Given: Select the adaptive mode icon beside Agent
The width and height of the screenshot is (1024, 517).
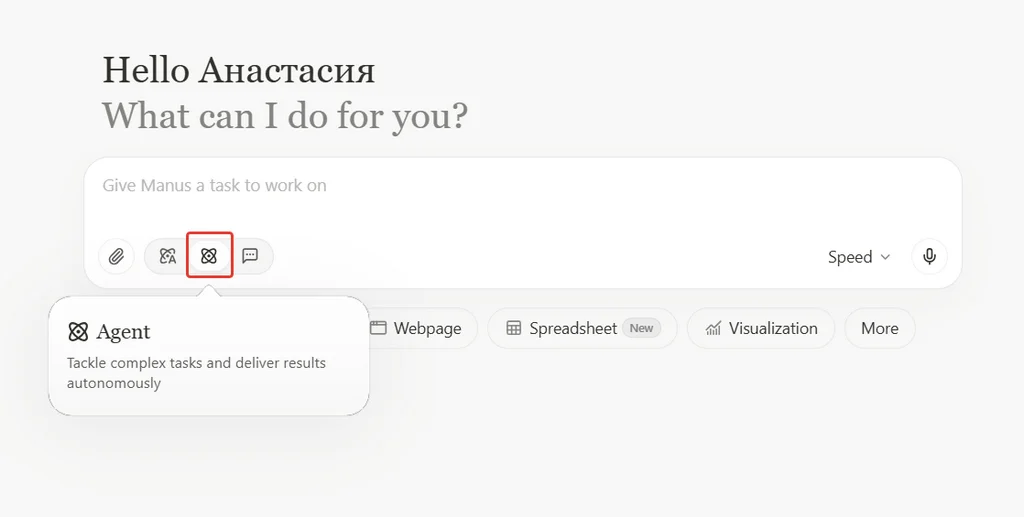Looking at the screenshot, I should 168,256.
